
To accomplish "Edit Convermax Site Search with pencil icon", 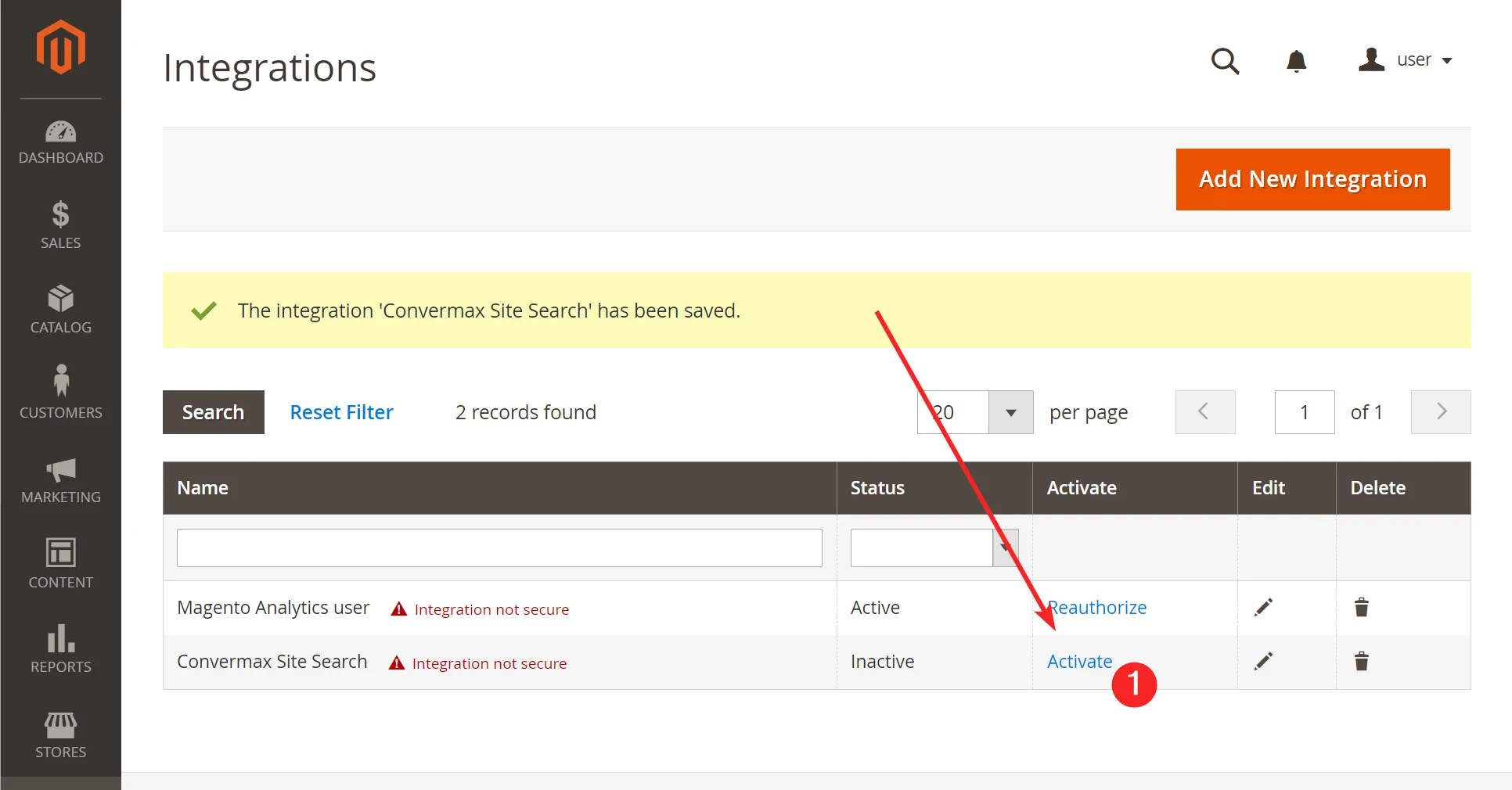I will point(1263,662).
